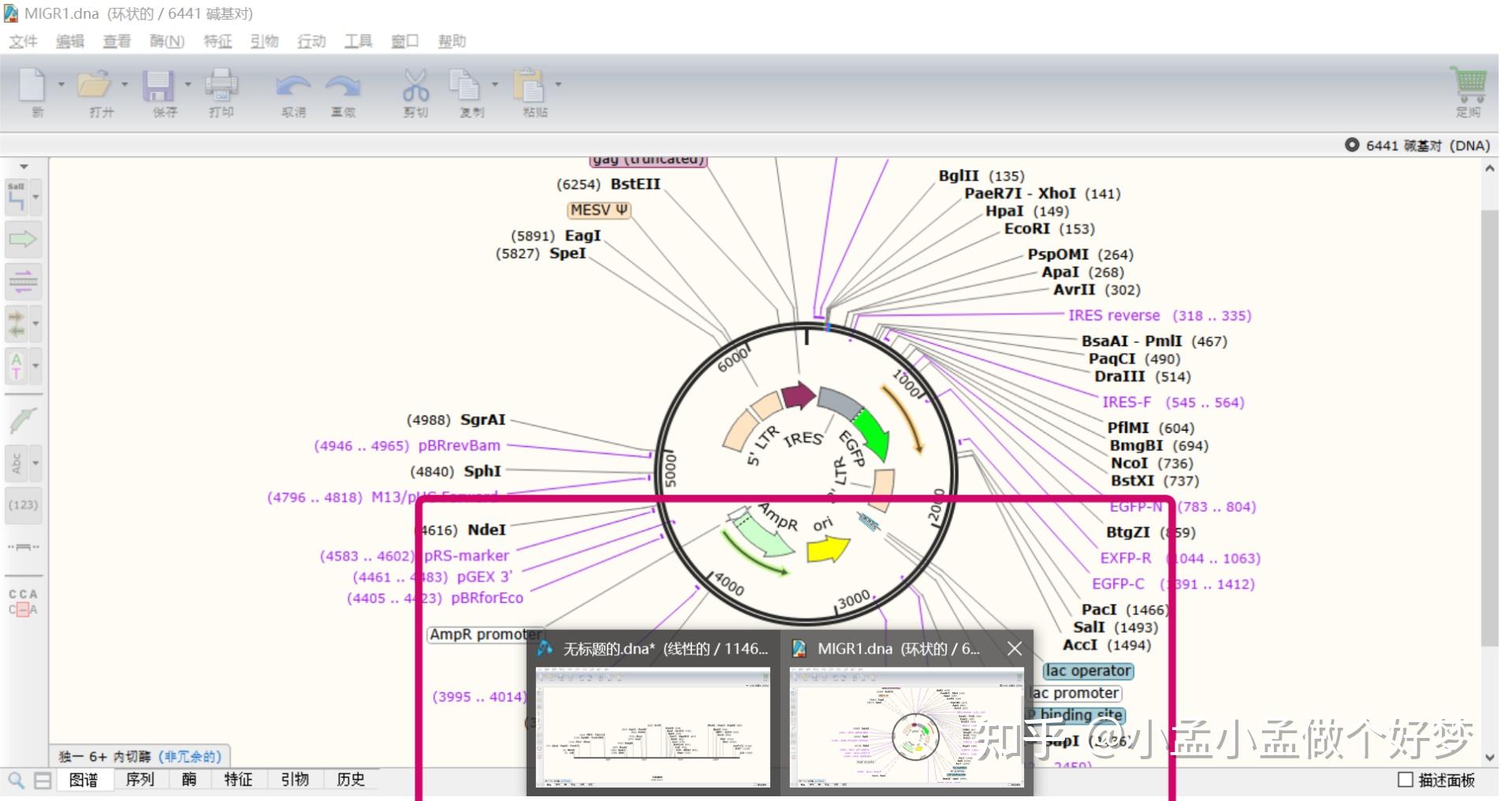Toggle the (123) numbering sidebar button
Screen dimensions: 1512x801
tap(23, 505)
